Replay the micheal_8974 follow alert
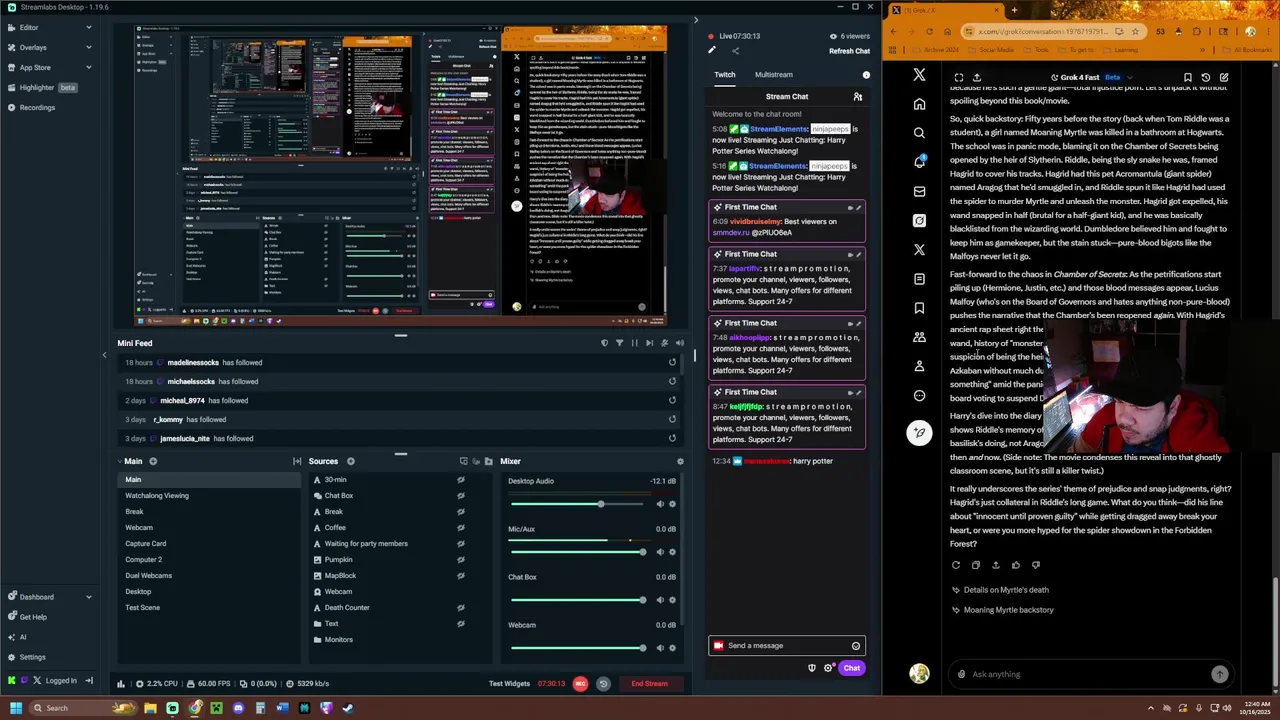Screen dimensions: 1280x720 [x=672, y=401]
